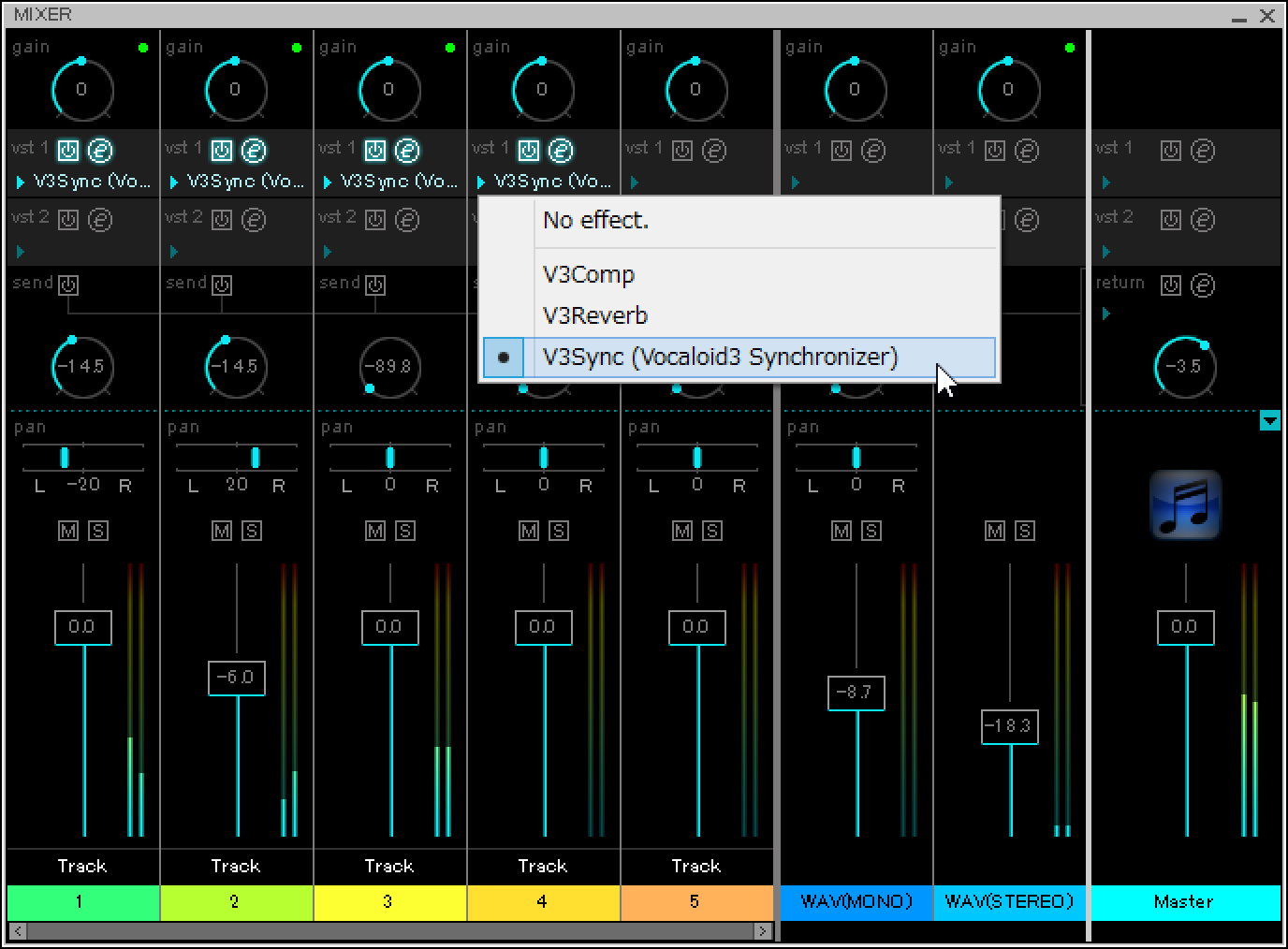Toggle vst 1 power on Track 3
Image resolution: width=1288 pixels, height=949 pixels.
[375, 150]
